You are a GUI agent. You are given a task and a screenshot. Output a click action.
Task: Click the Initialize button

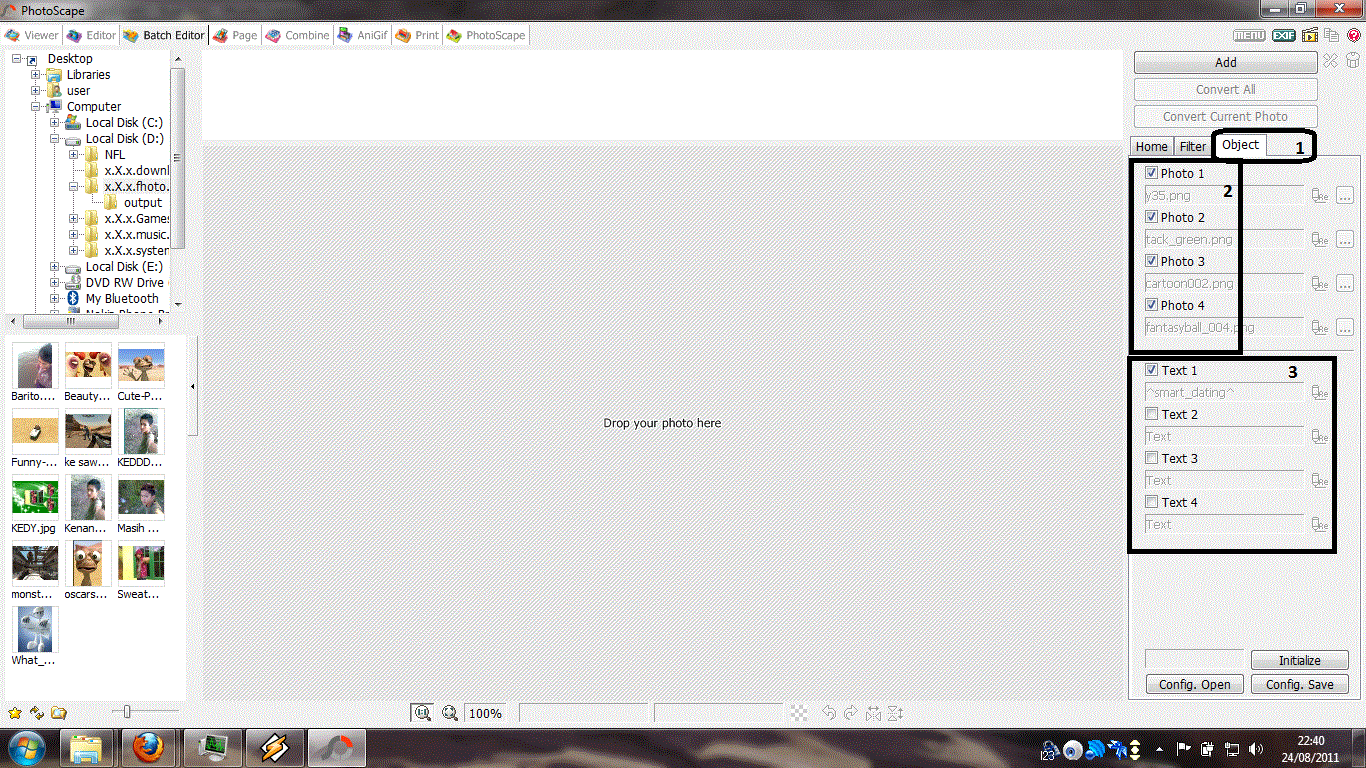(x=1299, y=661)
